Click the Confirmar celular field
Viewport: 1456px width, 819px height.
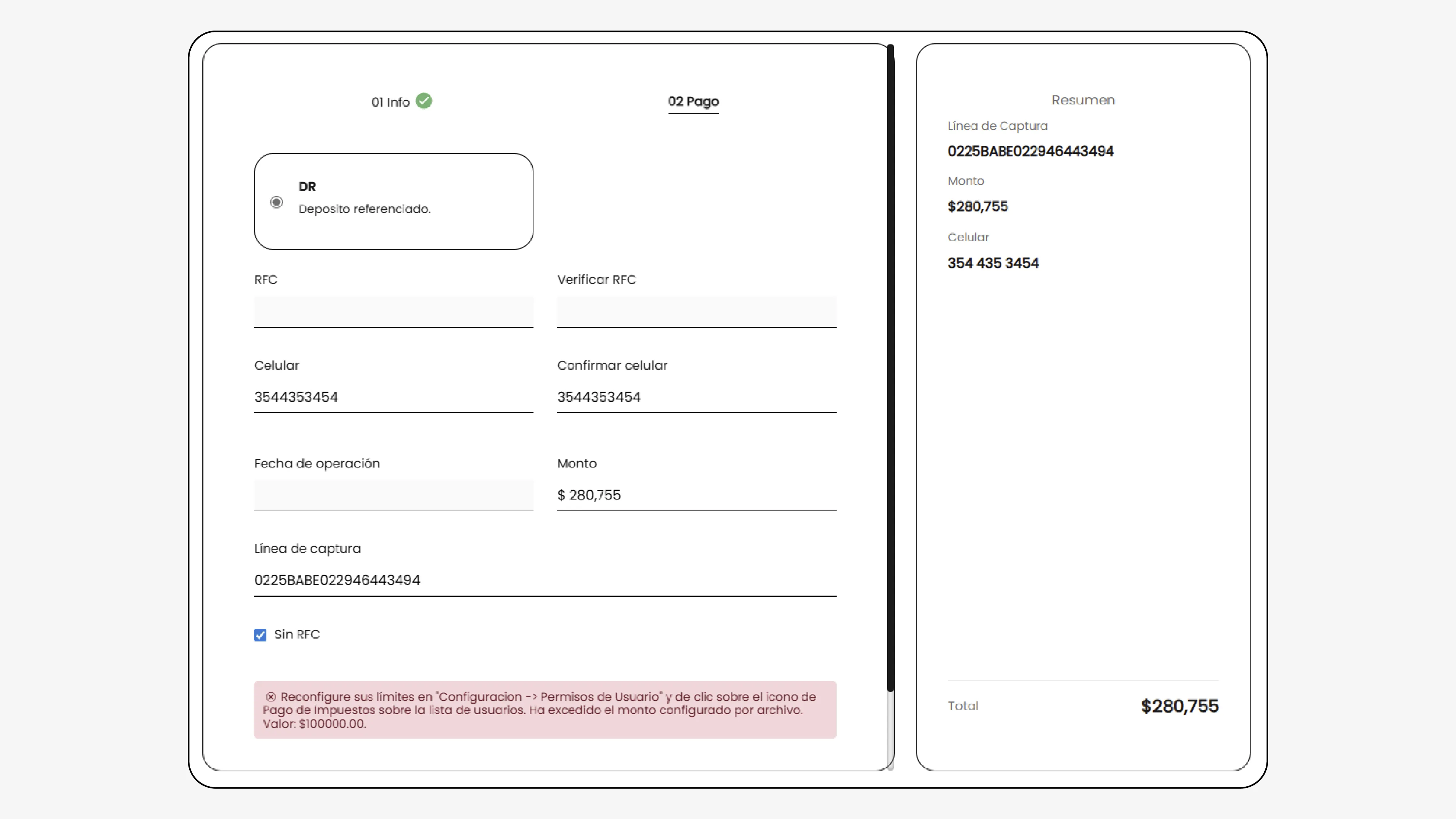coord(696,397)
